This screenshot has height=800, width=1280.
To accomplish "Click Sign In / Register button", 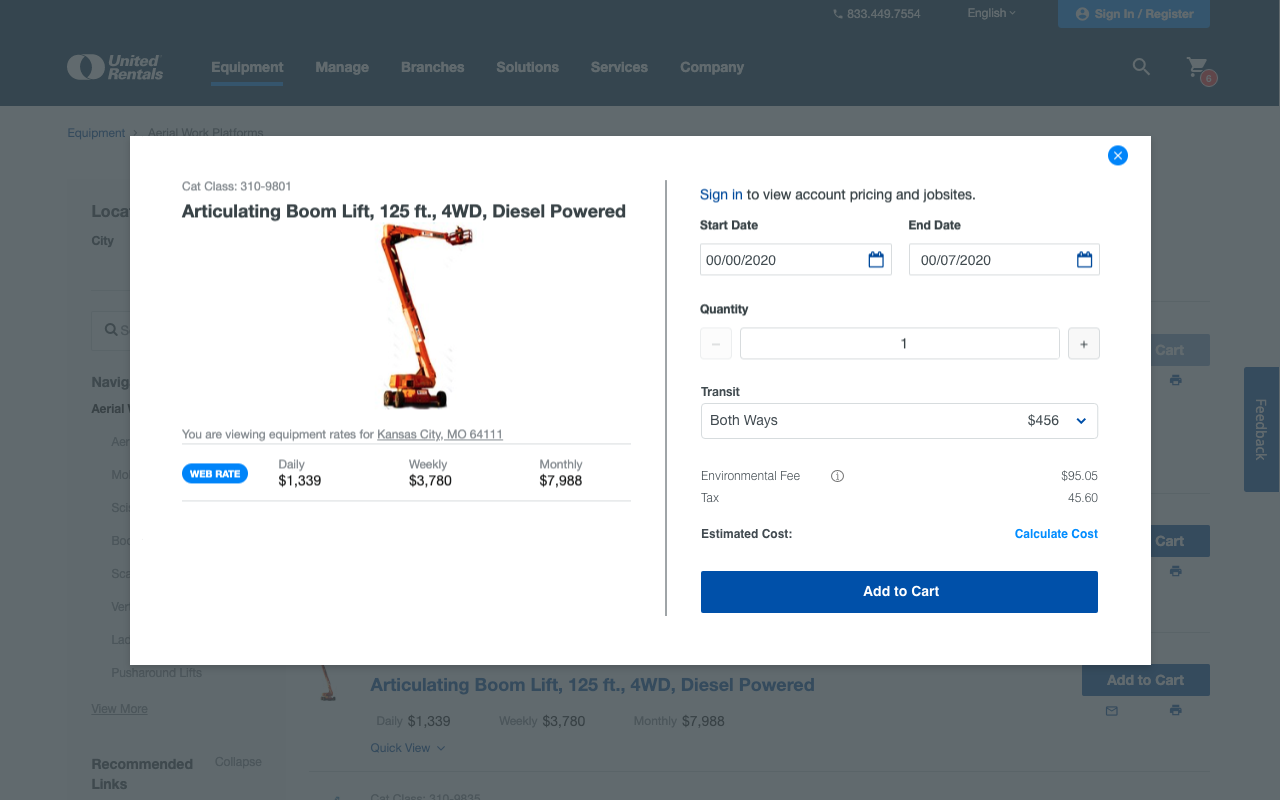I will [1134, 14].
